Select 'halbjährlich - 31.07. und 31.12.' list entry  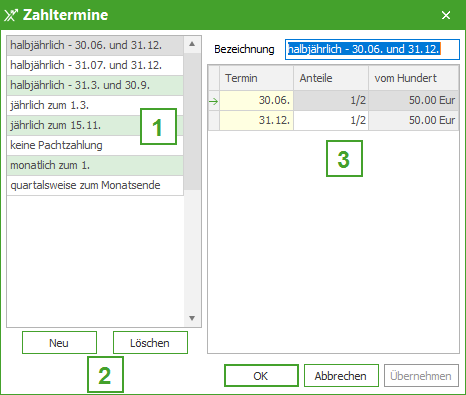click(95, 65)
